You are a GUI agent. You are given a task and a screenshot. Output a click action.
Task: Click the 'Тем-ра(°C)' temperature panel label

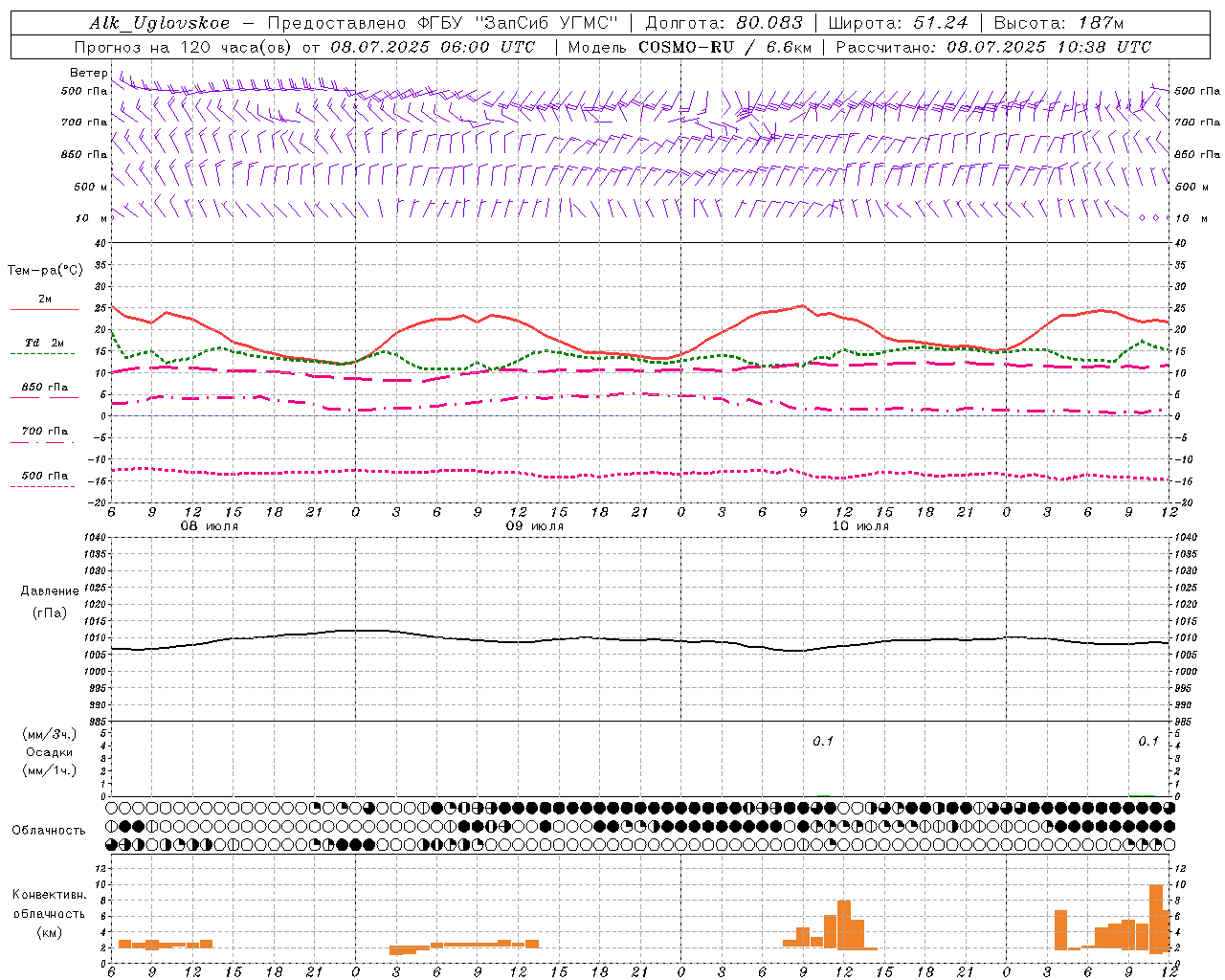point(45,271)
